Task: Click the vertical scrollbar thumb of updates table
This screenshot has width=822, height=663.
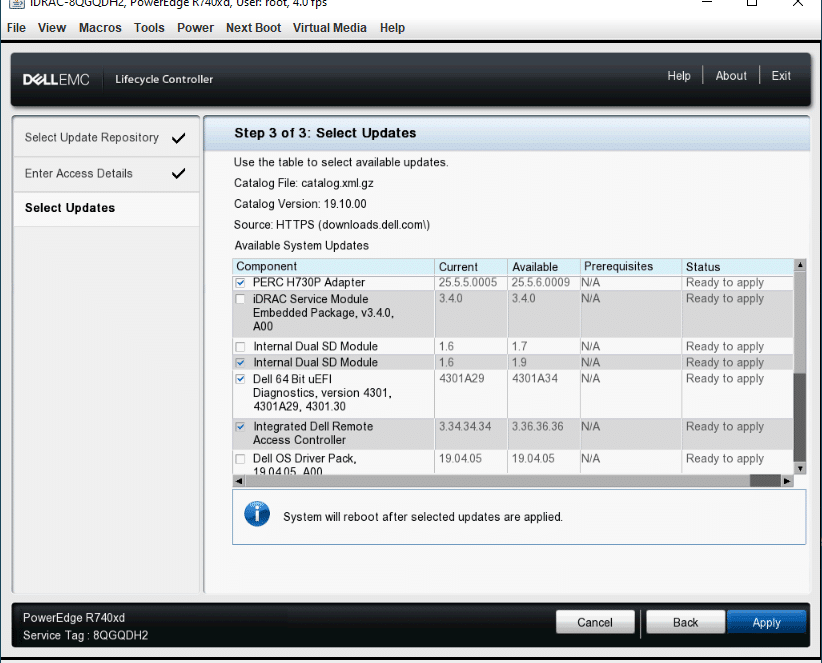Action: [800, 417]
